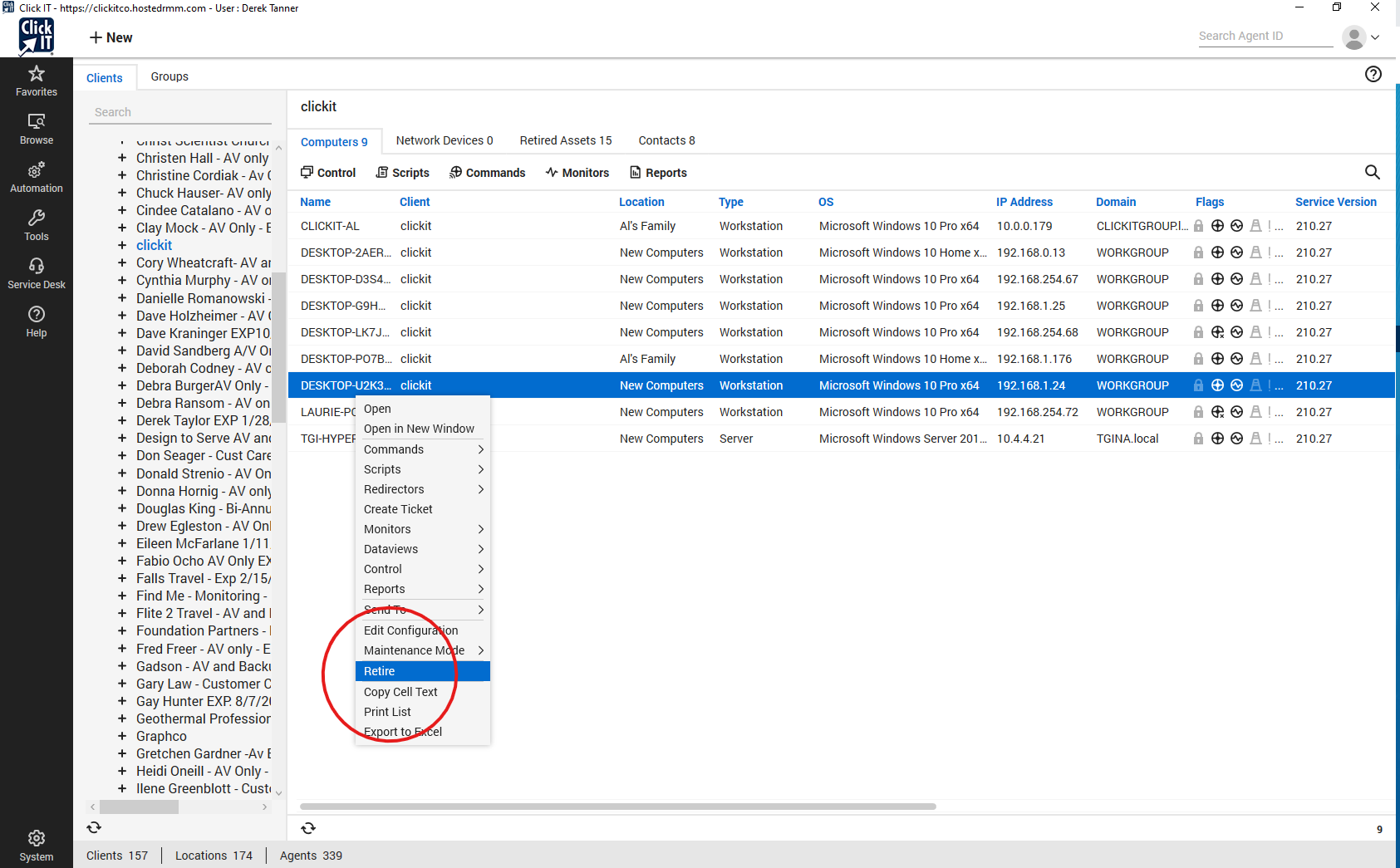Refresh the computers list

coord(308,828)
